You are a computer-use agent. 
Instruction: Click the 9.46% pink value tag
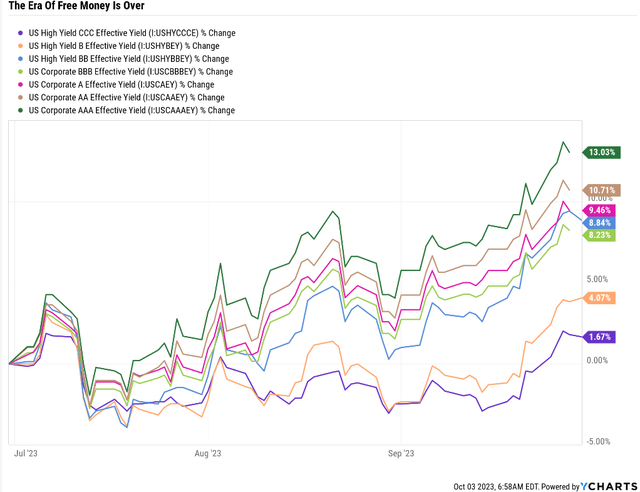[x=602, y=210]
